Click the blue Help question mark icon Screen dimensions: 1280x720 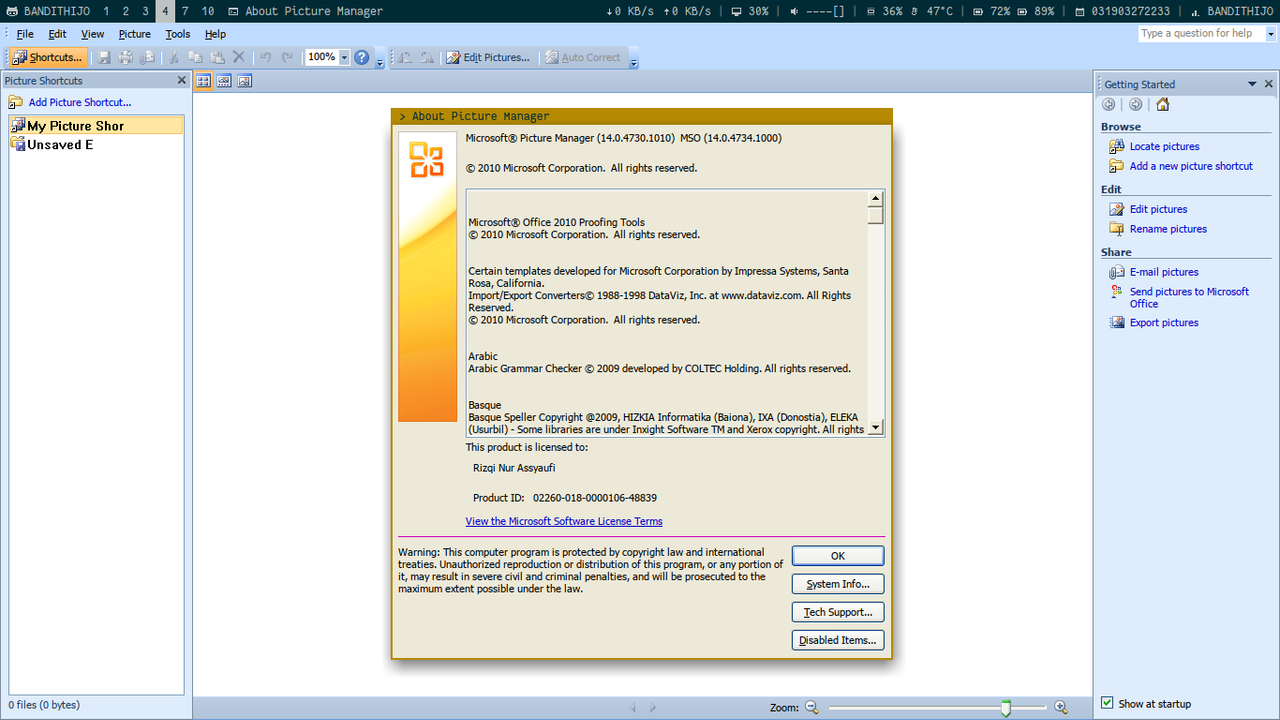click(362, 58)
